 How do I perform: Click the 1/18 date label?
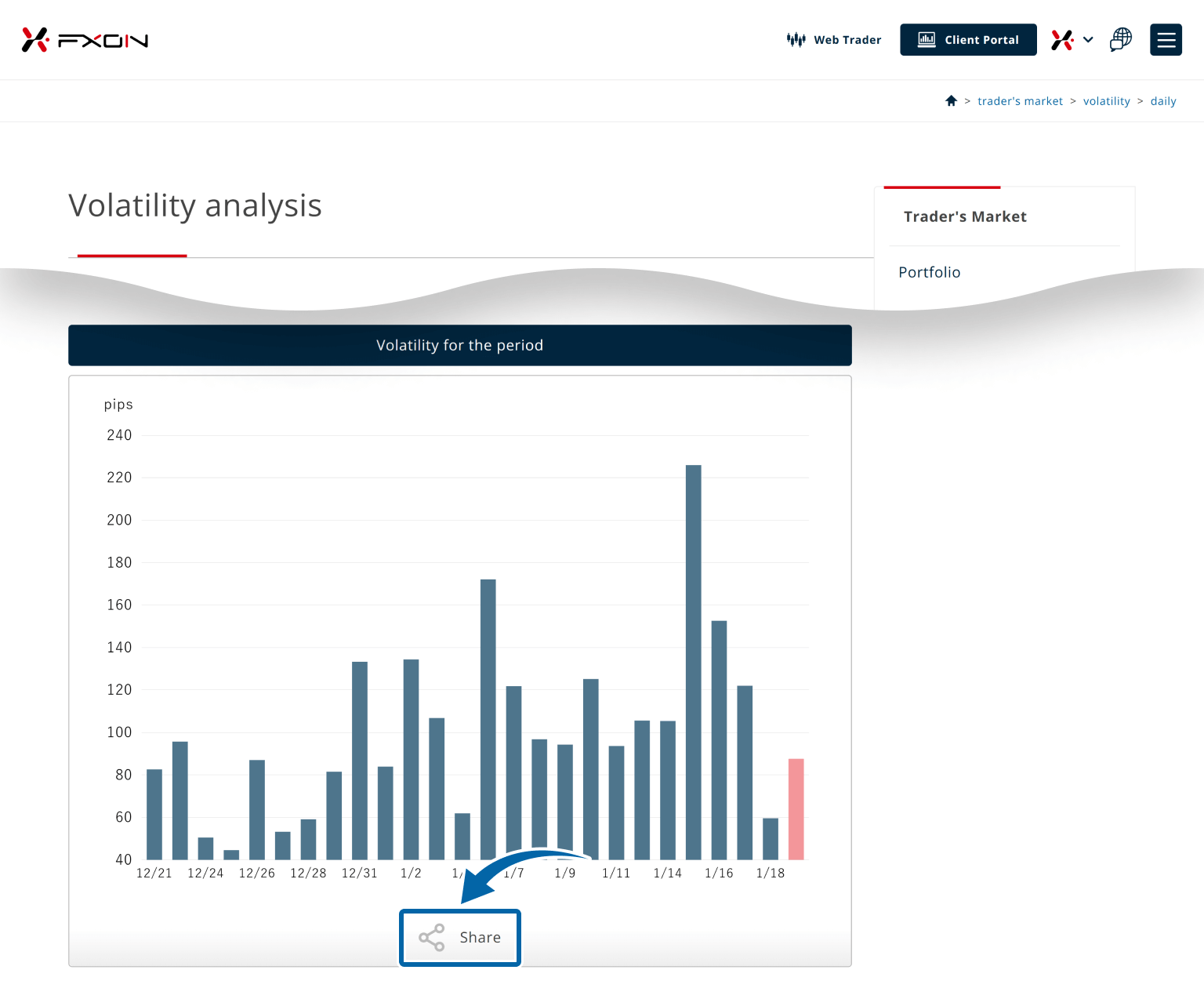[771, 874]
